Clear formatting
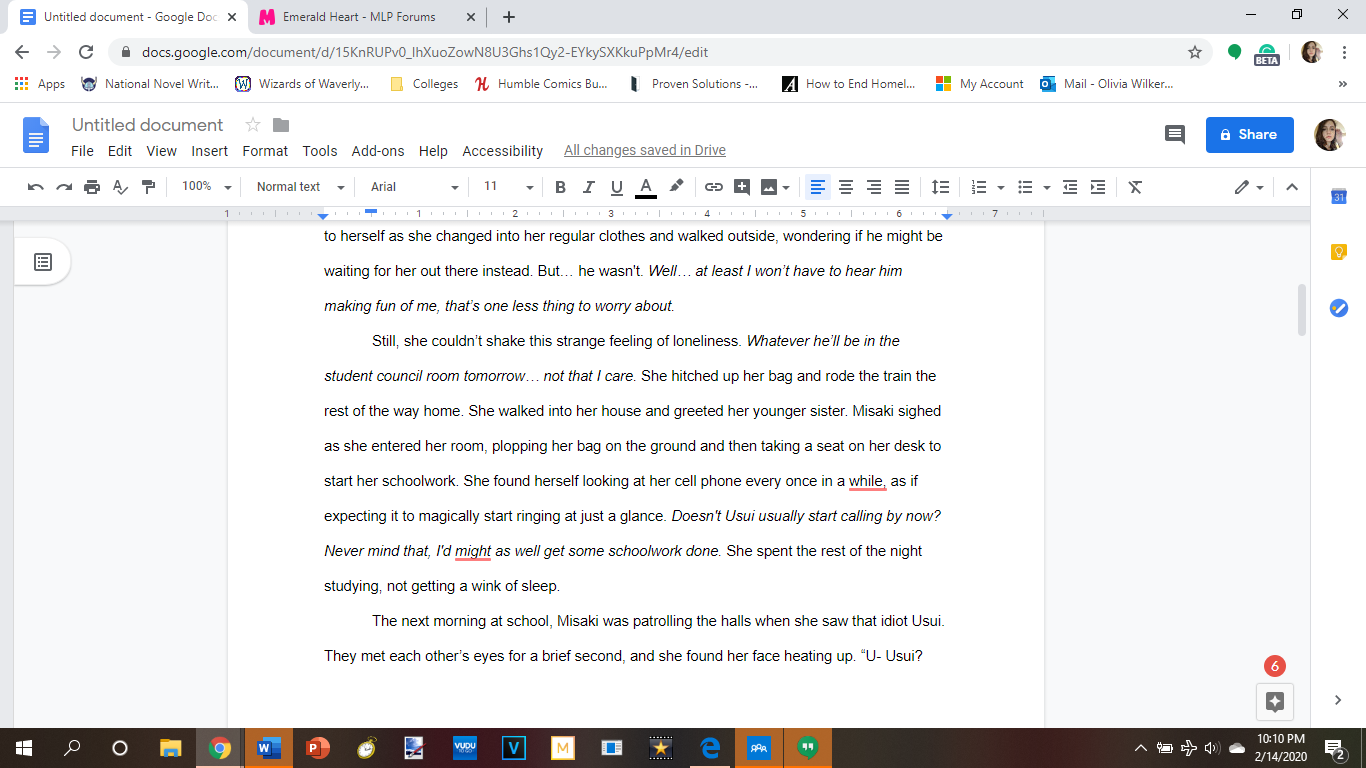1366x768 pixels. 1135,187
